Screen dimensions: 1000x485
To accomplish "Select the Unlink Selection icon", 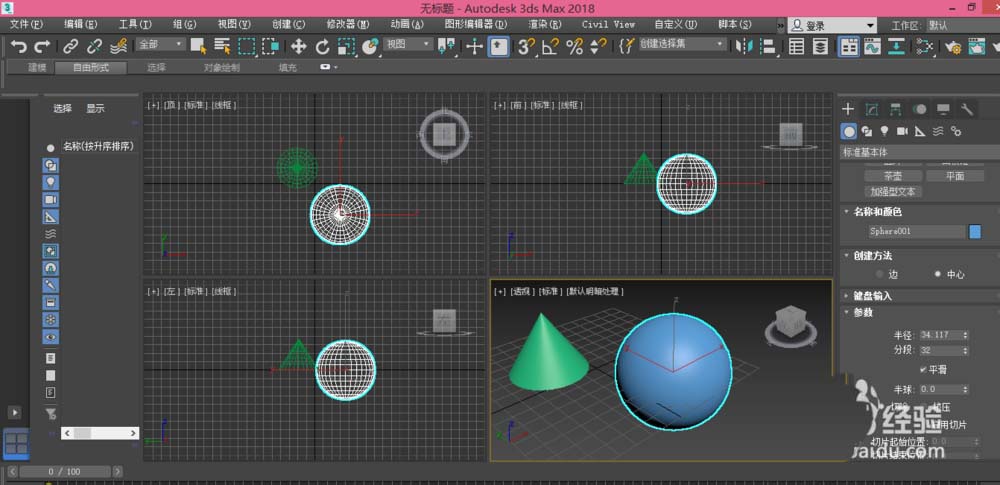I will point(94,46).
